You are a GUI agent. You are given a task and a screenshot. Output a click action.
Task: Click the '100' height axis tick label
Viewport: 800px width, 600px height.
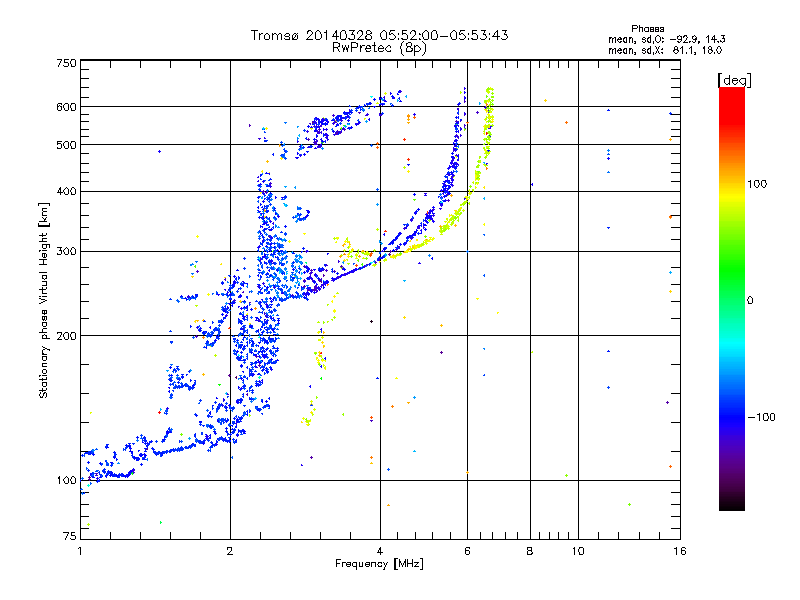[66, 480]
